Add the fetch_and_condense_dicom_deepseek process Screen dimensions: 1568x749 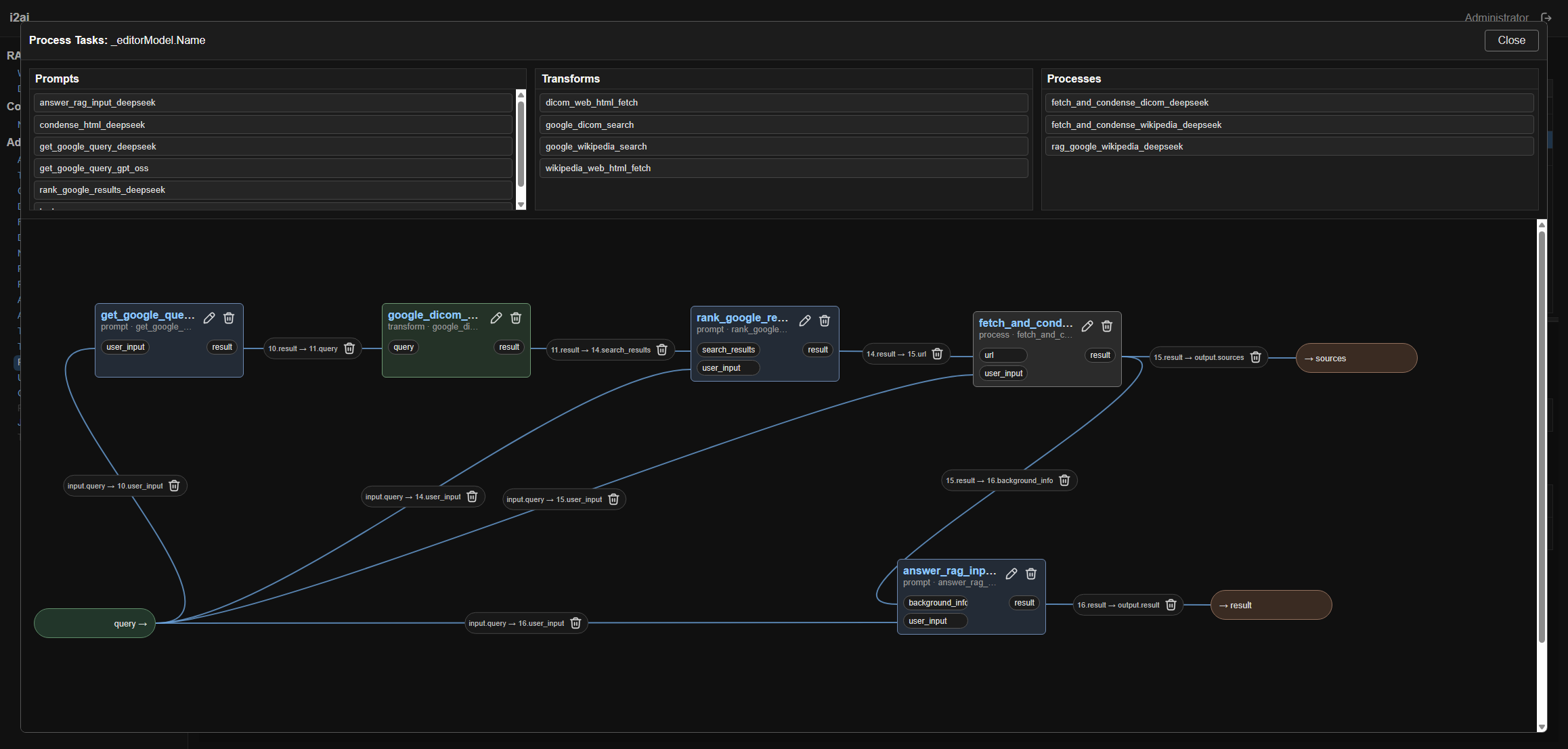tap(1290, 103)
